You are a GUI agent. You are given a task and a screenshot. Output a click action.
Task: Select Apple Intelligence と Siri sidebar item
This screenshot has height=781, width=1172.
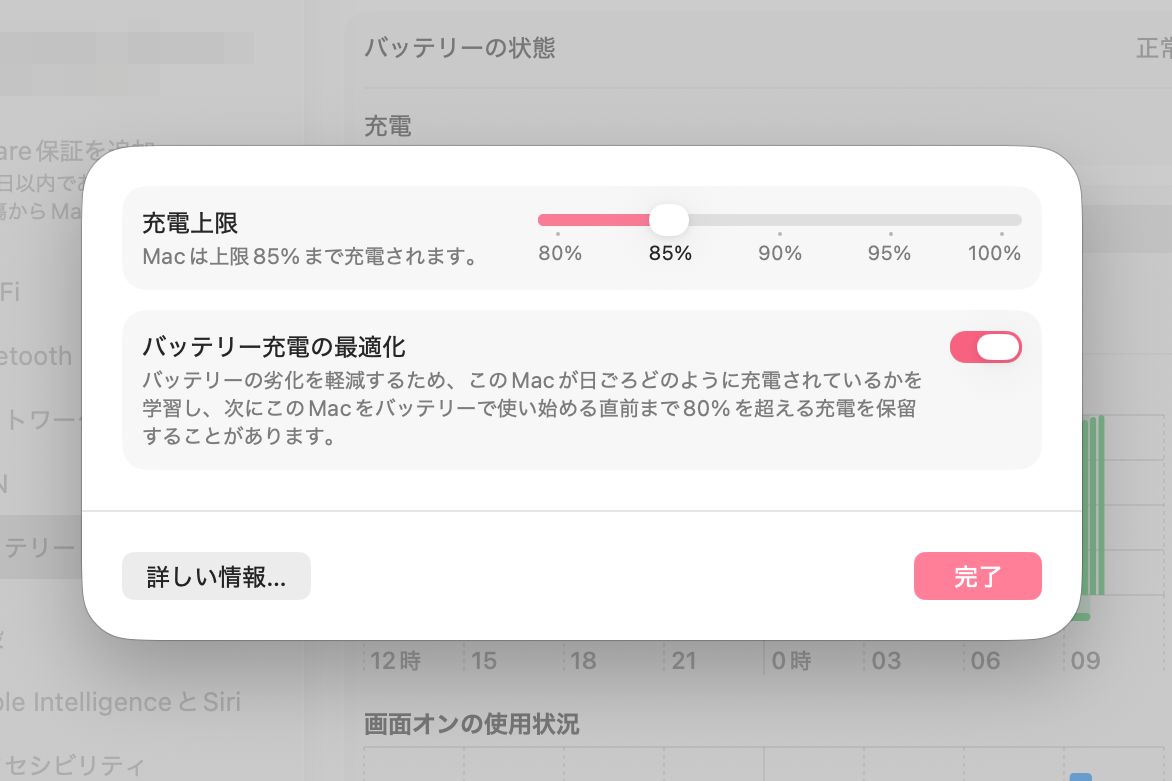coord(120,702)
